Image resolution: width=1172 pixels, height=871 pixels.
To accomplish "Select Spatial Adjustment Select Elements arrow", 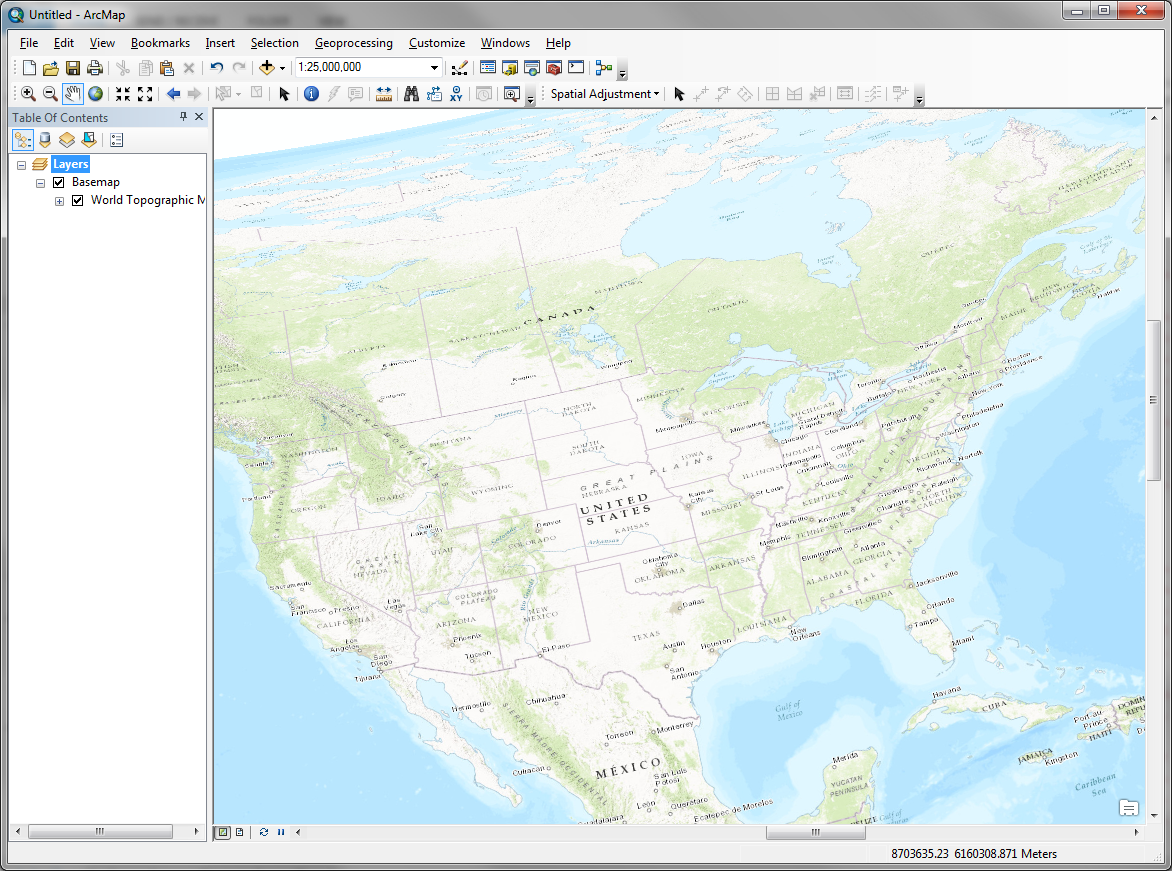I will (679, 94).
